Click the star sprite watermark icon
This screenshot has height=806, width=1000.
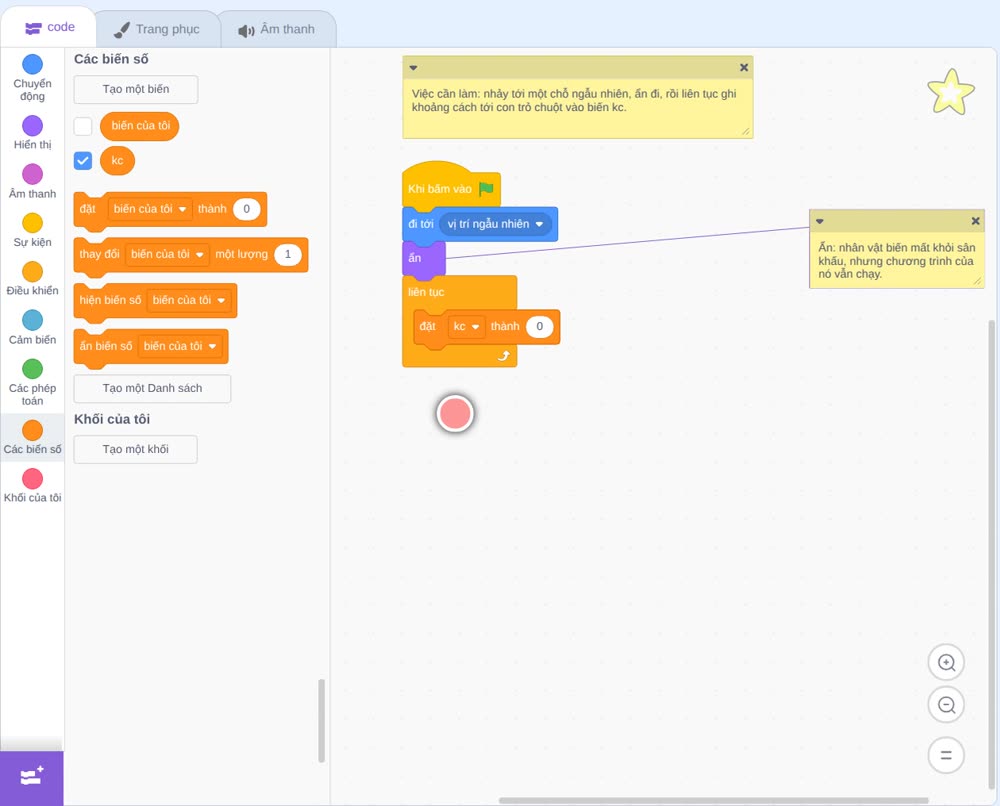tap(951, 92)
